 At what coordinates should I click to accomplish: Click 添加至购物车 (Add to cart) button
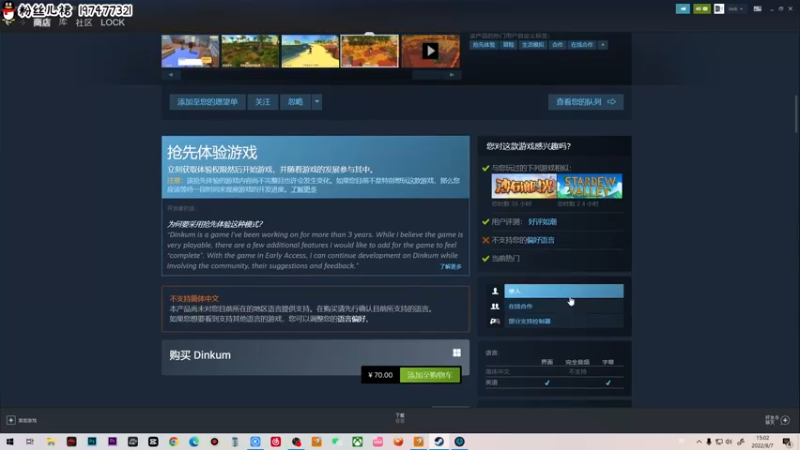[x=430, y=375]
